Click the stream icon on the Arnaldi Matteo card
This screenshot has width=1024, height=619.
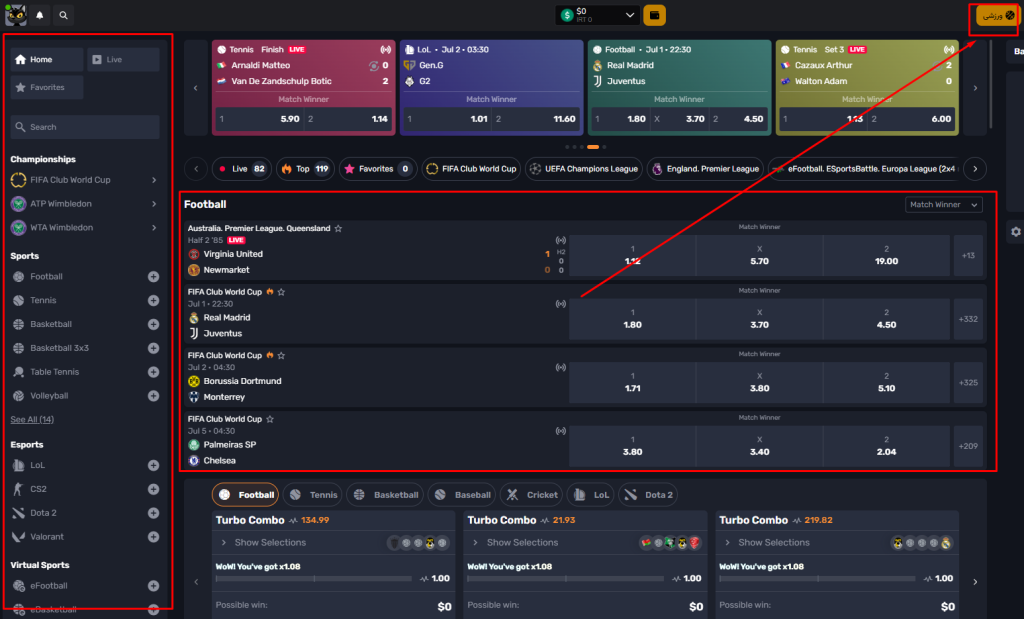pyautogui.click(x=385, y=50)
